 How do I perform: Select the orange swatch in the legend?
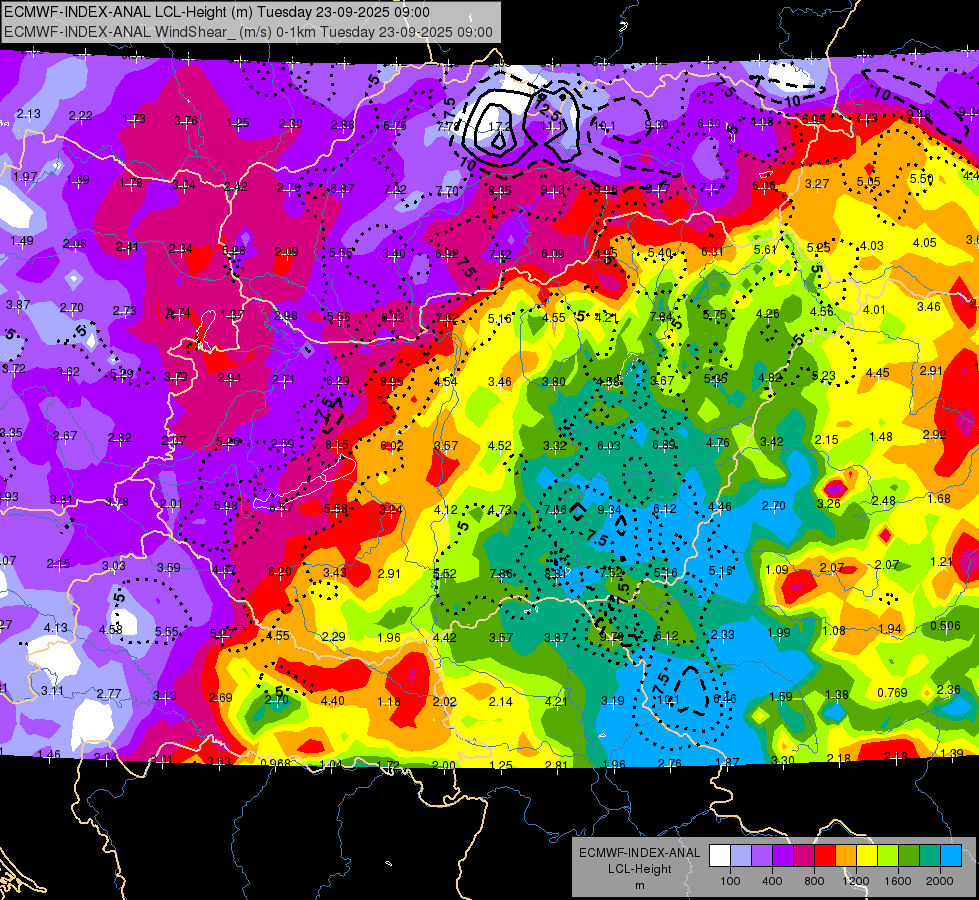click(x=846, y=856)
